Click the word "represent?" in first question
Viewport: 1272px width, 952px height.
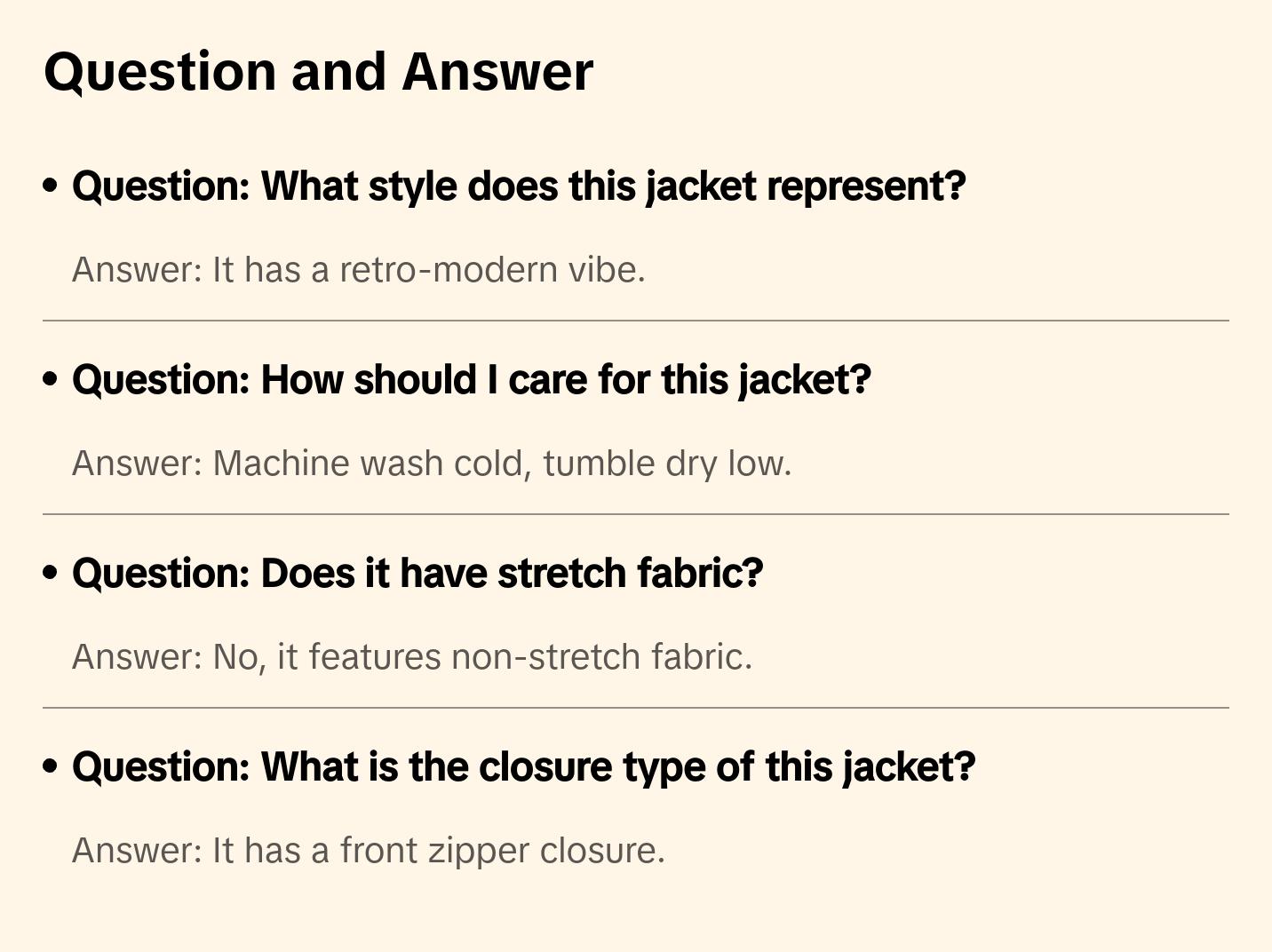865,186
